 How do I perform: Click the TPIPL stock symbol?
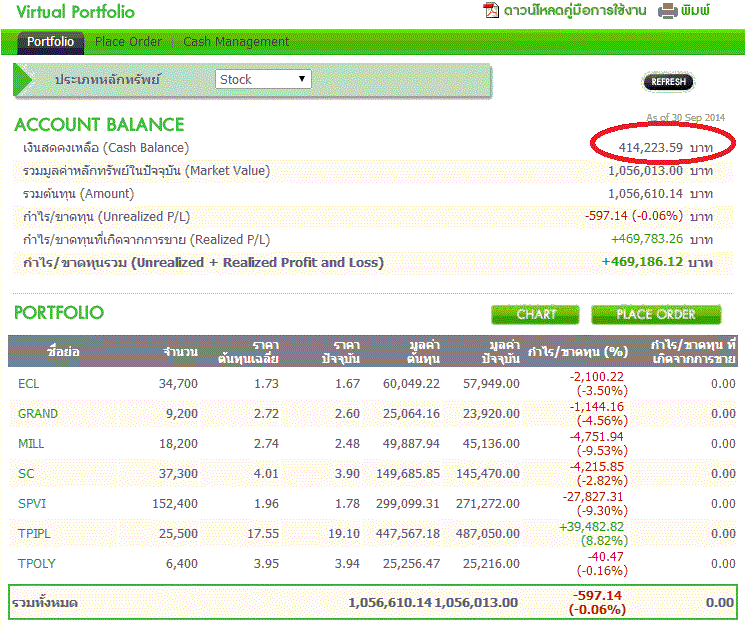(35, 533)
